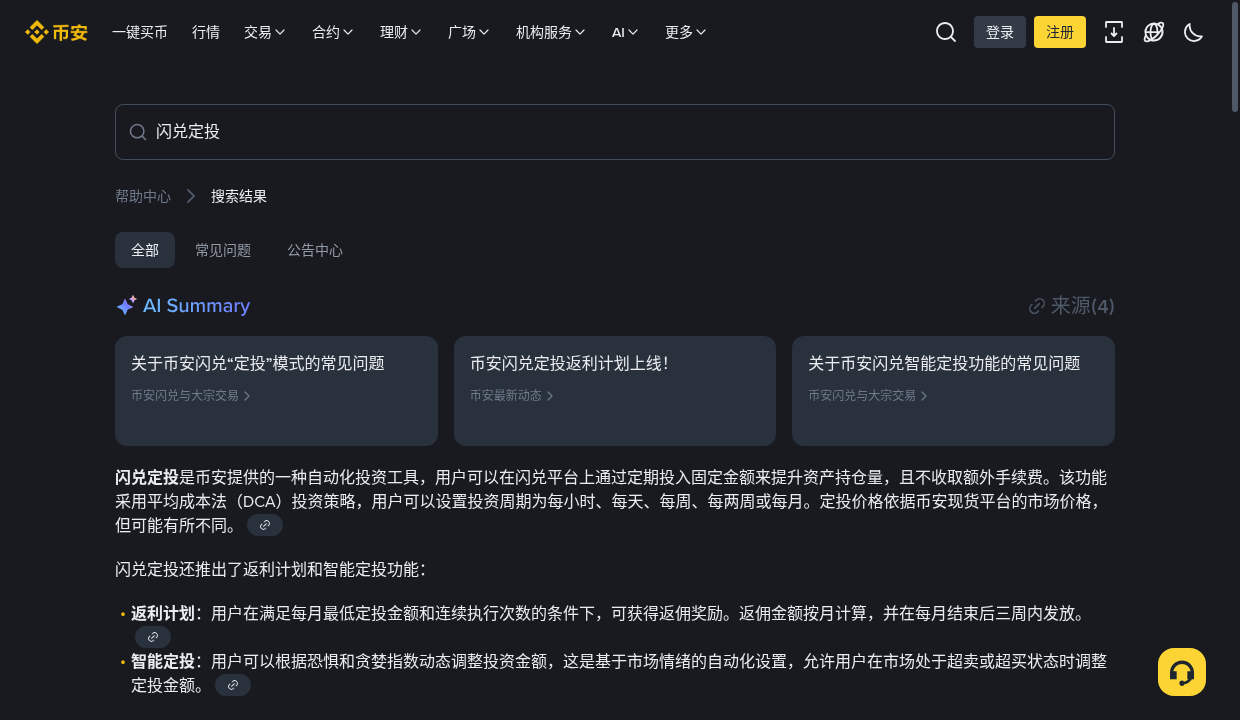Screen dimensions: 1240x720
Task: Click 币安闪兑与大宗交易 link in the first card
Action: tap(191, 395)
